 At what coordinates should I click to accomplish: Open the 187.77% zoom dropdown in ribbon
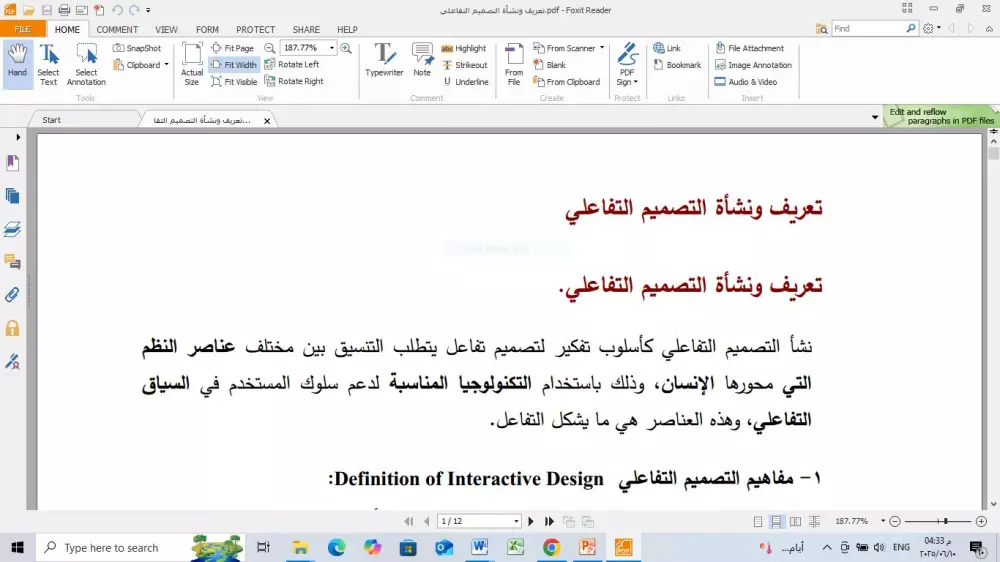click(x=332, y=48)
